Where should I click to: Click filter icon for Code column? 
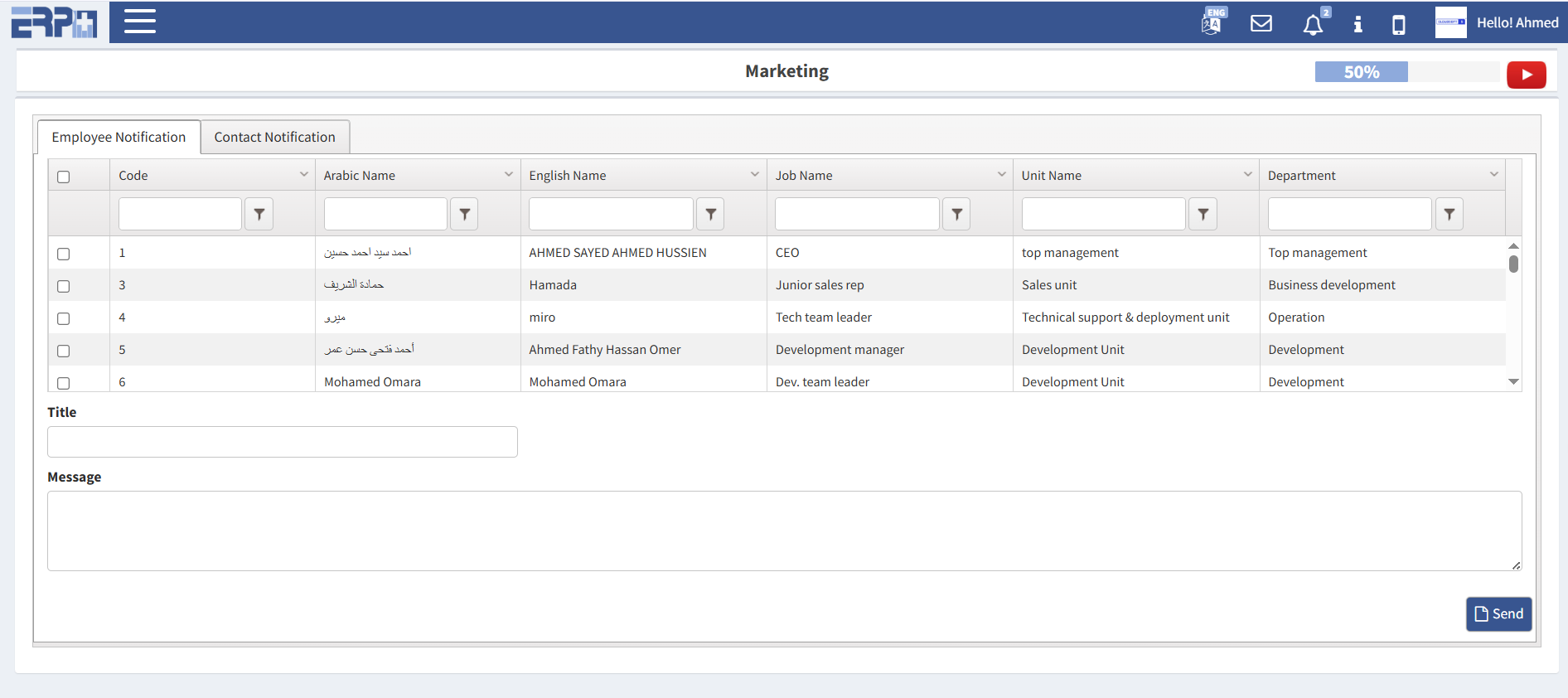pos(259,214)
